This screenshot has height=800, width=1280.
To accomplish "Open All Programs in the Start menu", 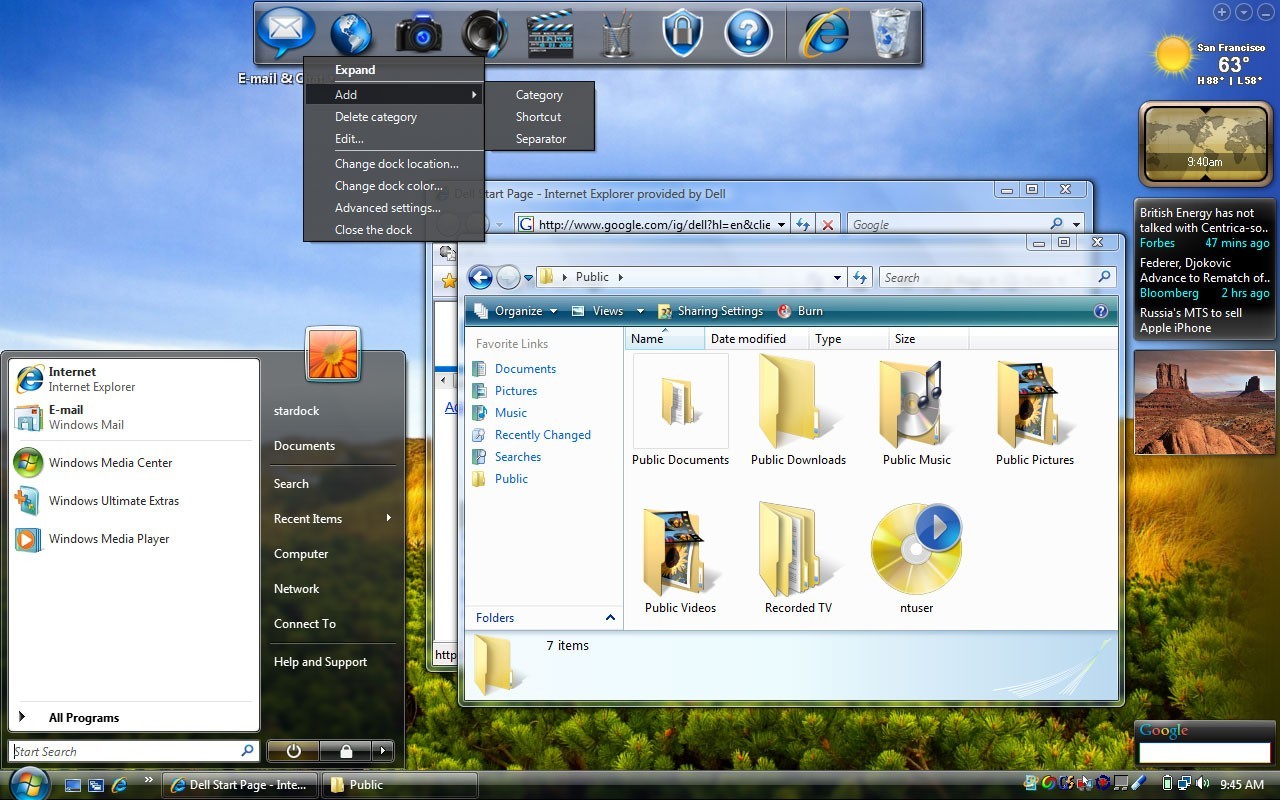I will (84, 717).
